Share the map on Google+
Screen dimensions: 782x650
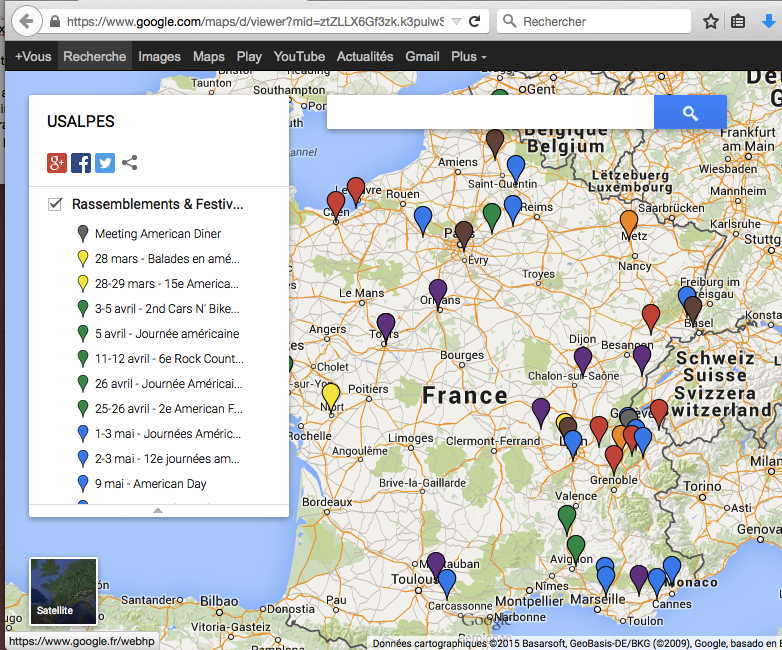[57, 163]
